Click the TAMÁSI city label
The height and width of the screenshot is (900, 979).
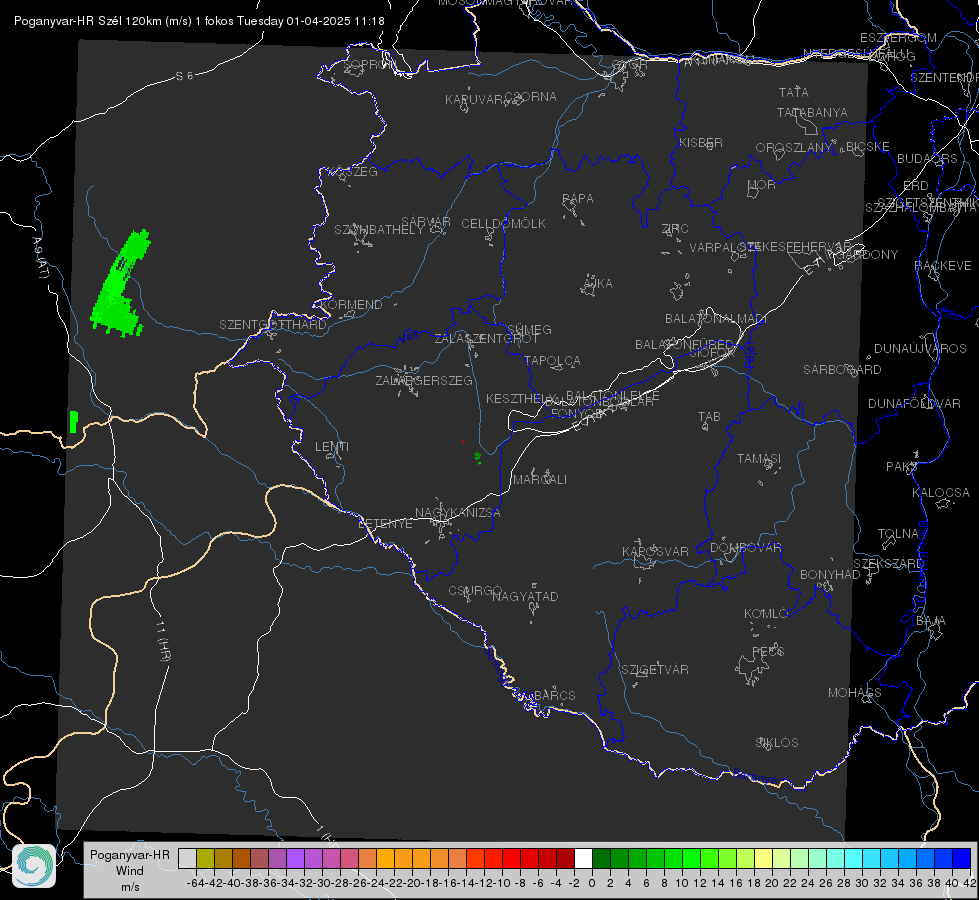[759, 458]
